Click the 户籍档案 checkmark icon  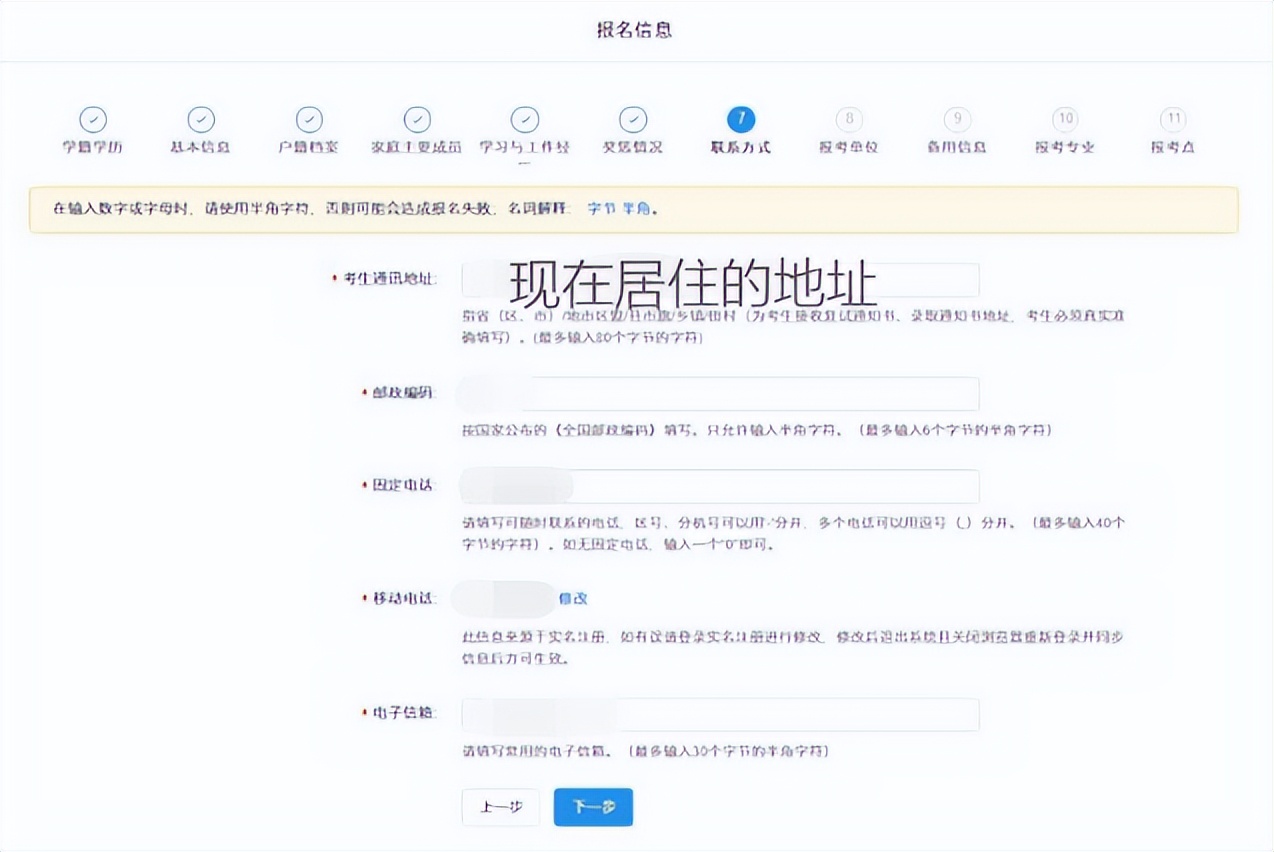click(307, 118)
